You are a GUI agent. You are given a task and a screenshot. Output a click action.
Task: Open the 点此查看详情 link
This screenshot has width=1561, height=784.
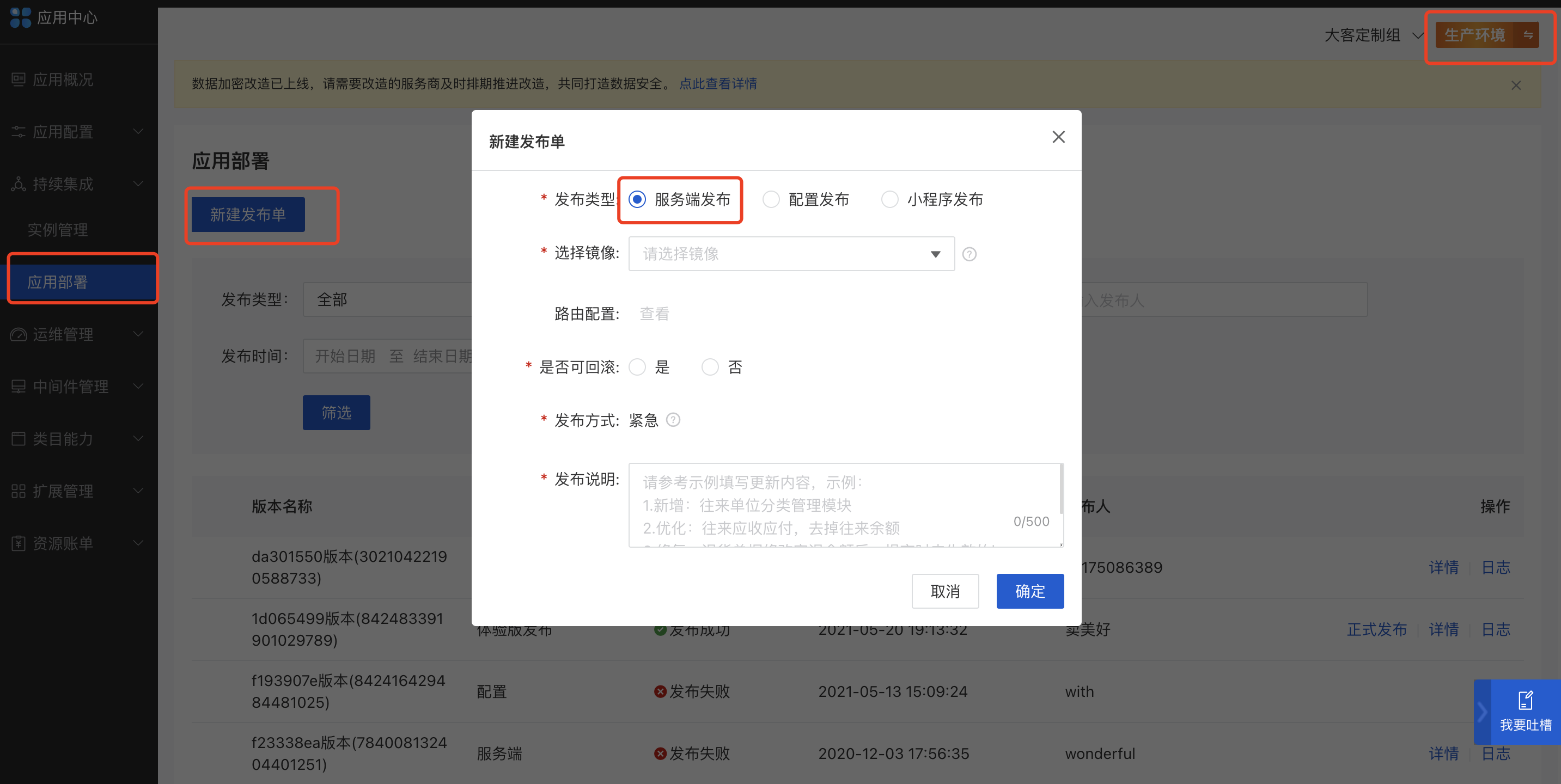718,84
